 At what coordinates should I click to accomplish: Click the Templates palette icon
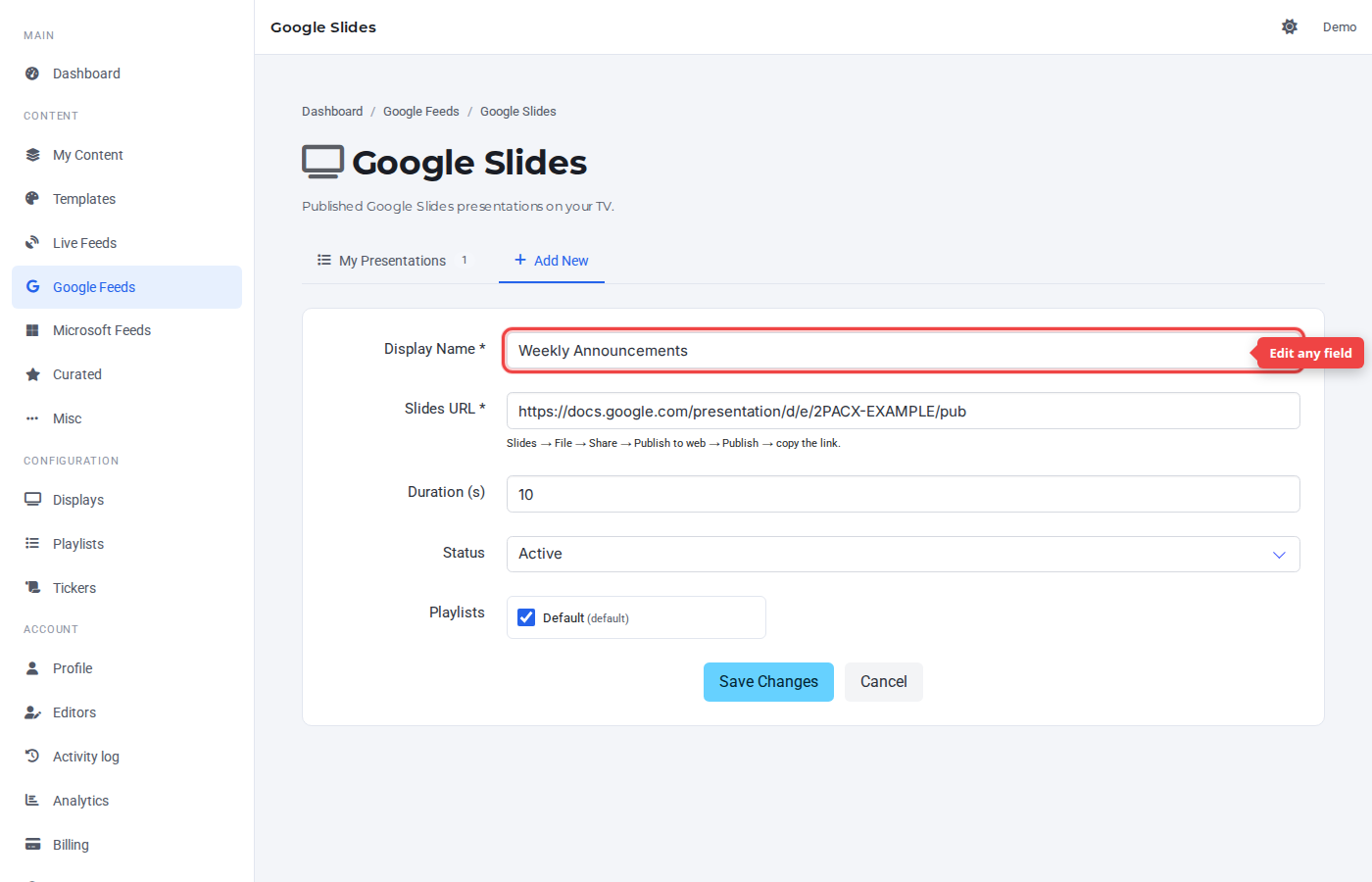point(32,199)
